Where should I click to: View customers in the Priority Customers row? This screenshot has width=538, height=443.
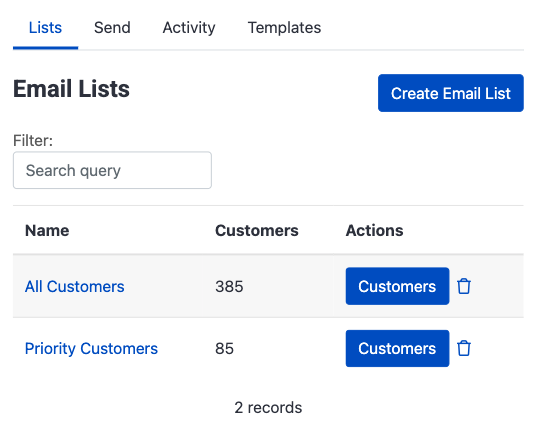[x=397, y=348]
